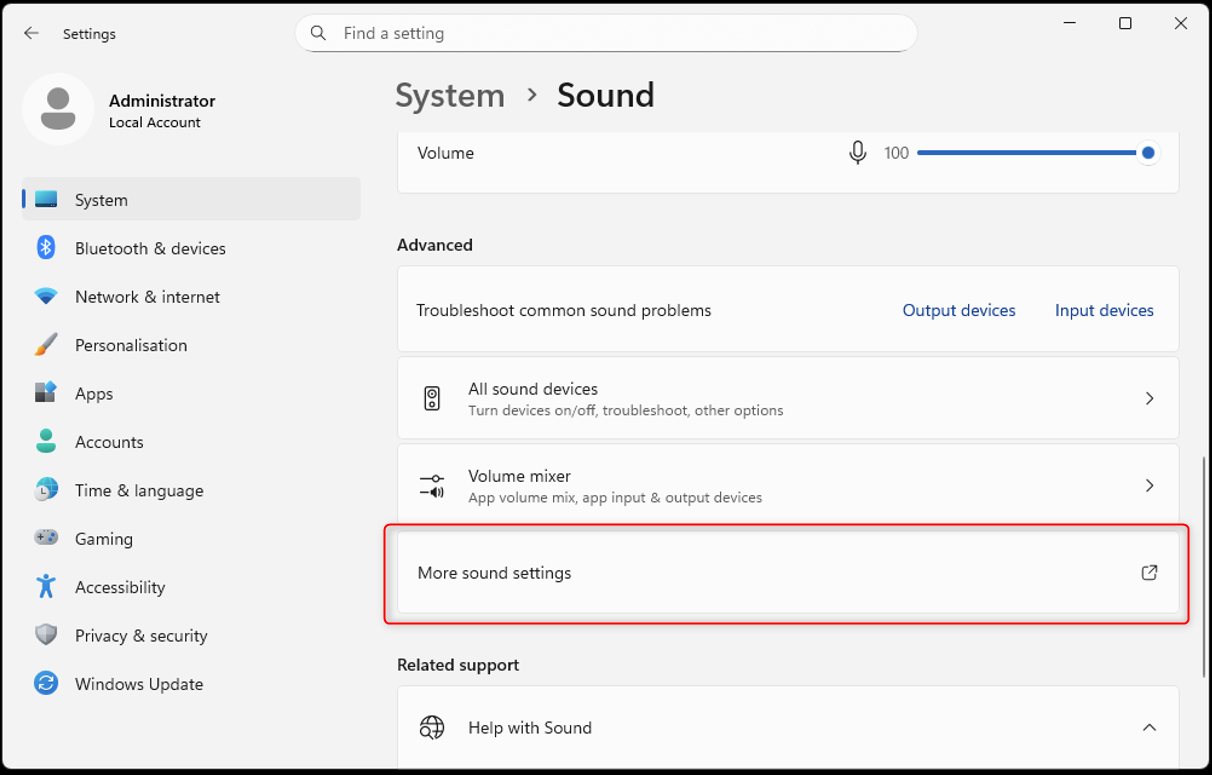Click the Windows Update arrows icon
The height and width of the screenshot is (775, 1212).
pos(46,683)
